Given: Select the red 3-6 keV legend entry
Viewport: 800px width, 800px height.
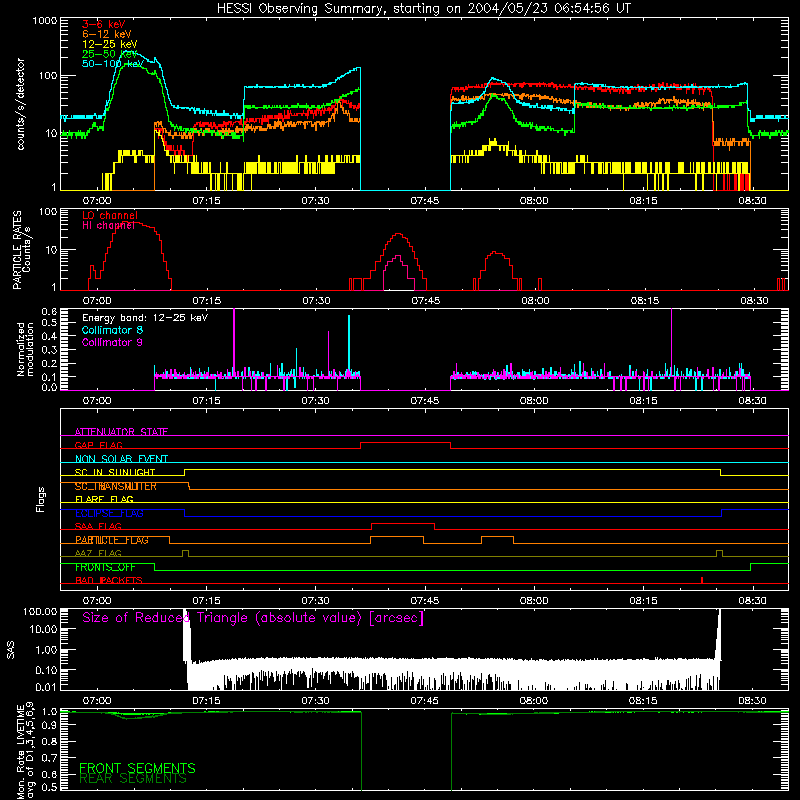Looking at the screenshot, I should (103, 24).
